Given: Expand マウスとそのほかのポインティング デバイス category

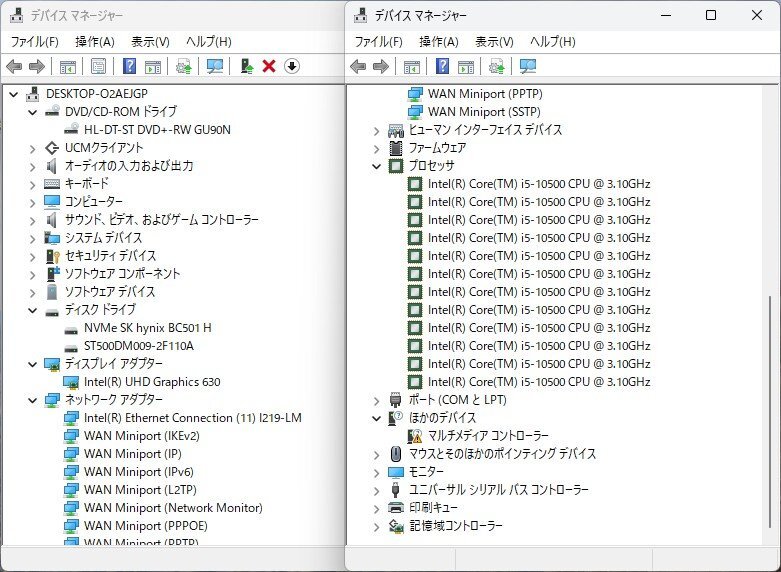Looking at the screenshot, I should (x=377, y=454).
